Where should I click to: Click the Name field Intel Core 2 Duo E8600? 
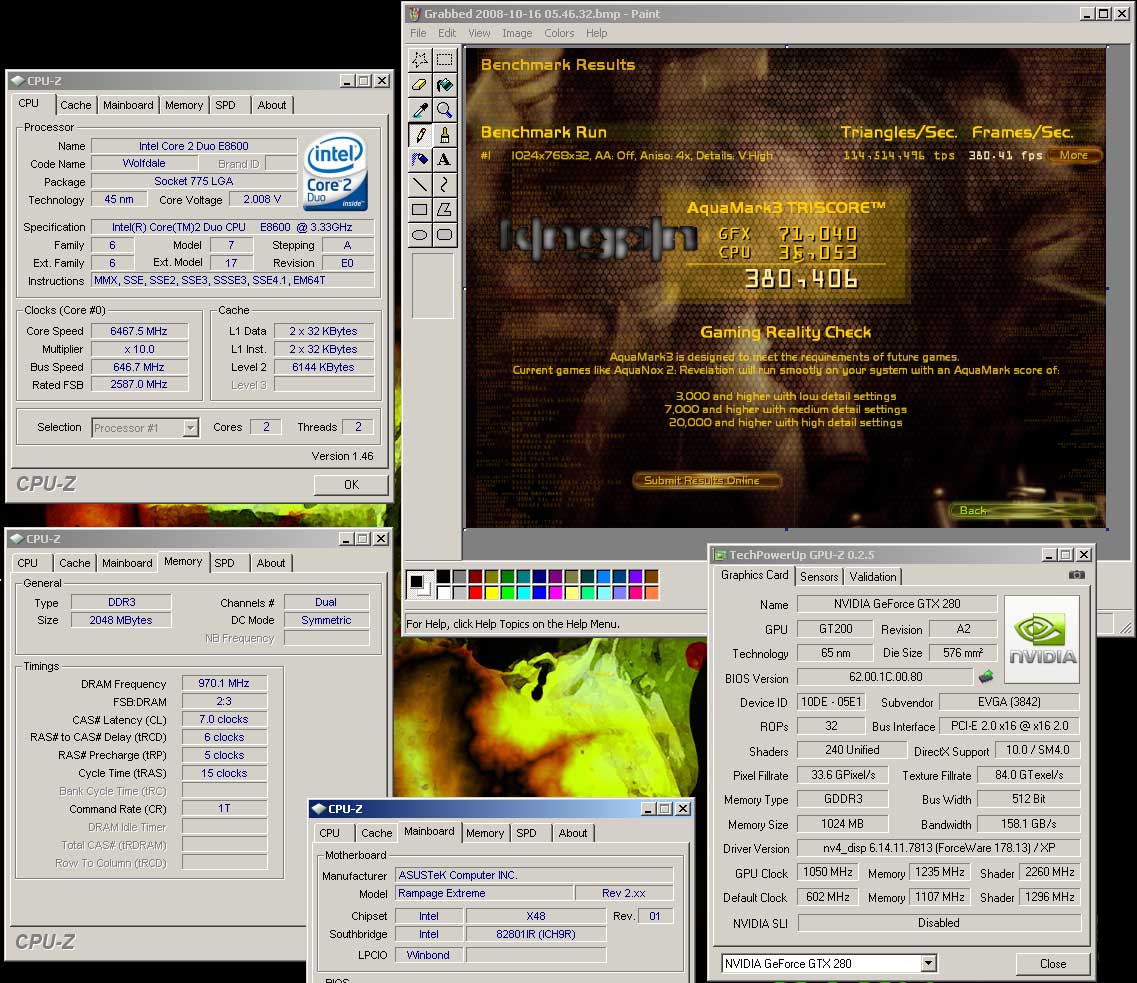click(x=194, y=146)
